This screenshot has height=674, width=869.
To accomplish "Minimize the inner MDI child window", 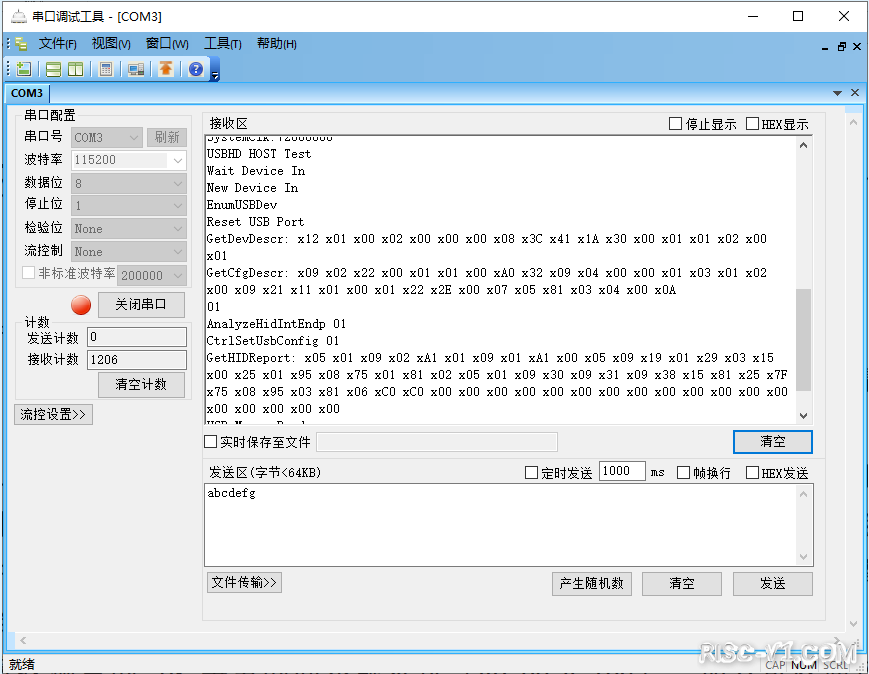I will pyautogui.click(x=825, y=47).
